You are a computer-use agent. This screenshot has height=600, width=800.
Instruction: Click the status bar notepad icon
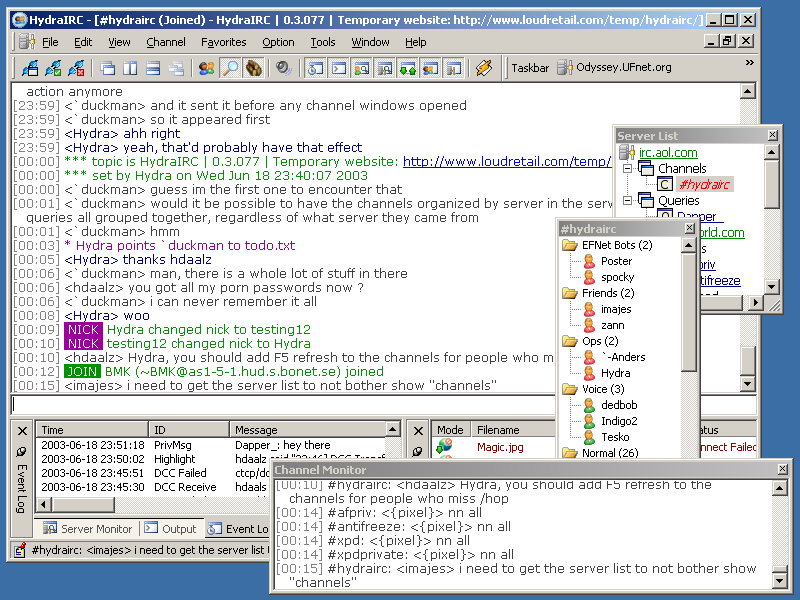click(20, 550)
